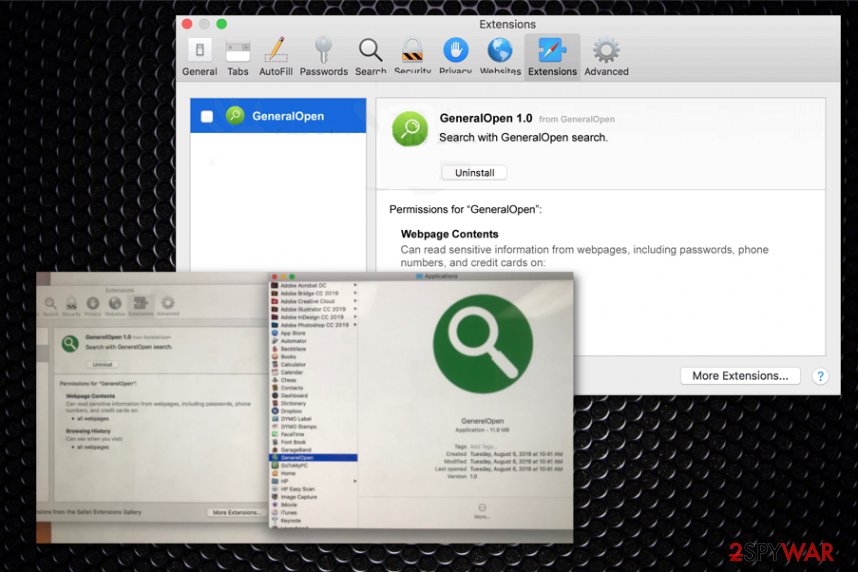Select the Extensions tab in the photographed window
Viewport: 858px width, 572px height.
pyautogui.click(x=141, y=306)
